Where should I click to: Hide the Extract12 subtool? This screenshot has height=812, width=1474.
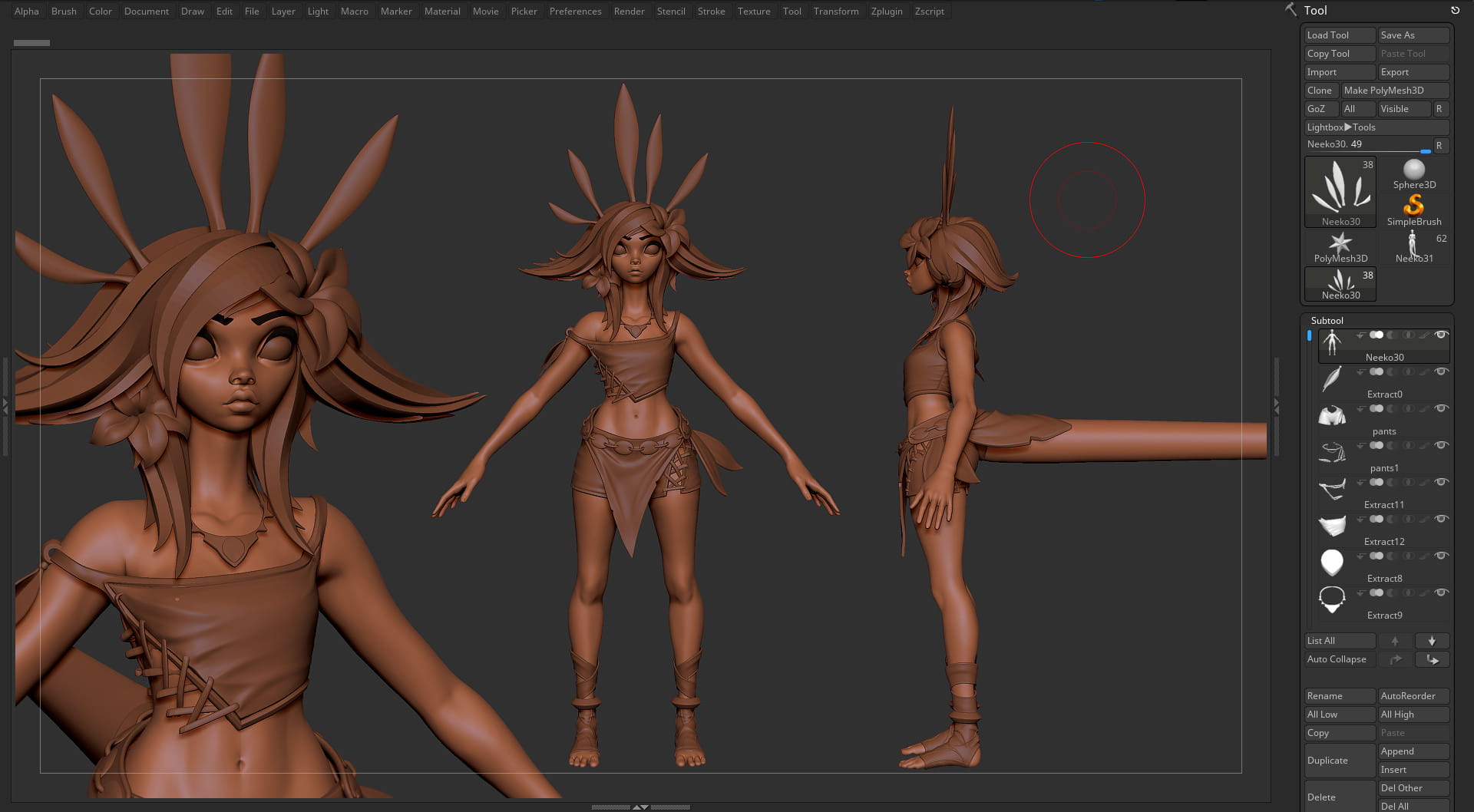click(1441, 519)
